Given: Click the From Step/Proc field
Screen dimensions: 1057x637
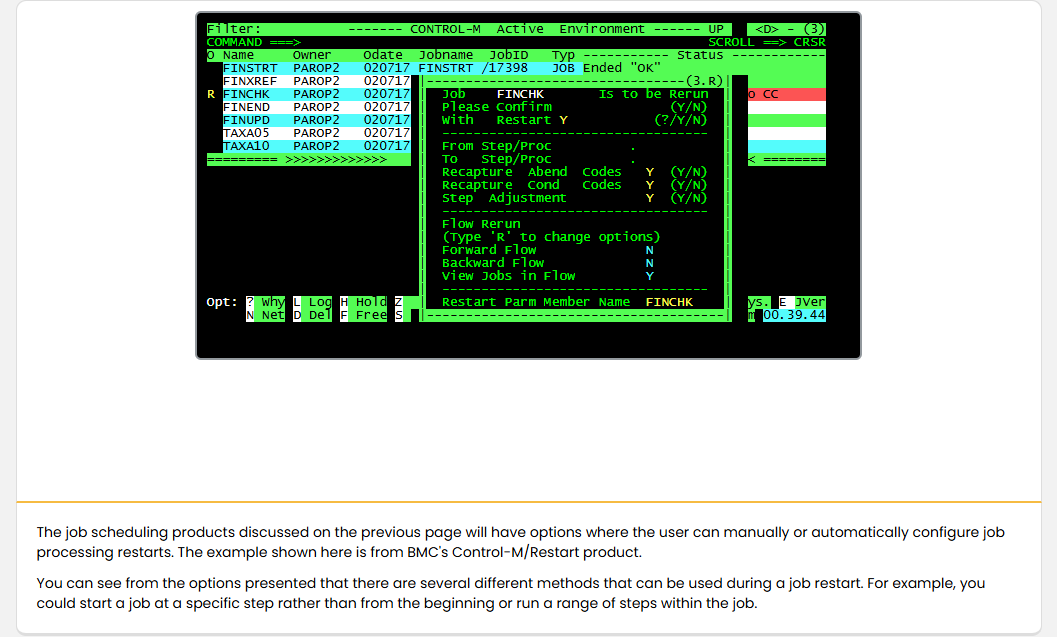Looking at the screenshot, I should point(633,146).
